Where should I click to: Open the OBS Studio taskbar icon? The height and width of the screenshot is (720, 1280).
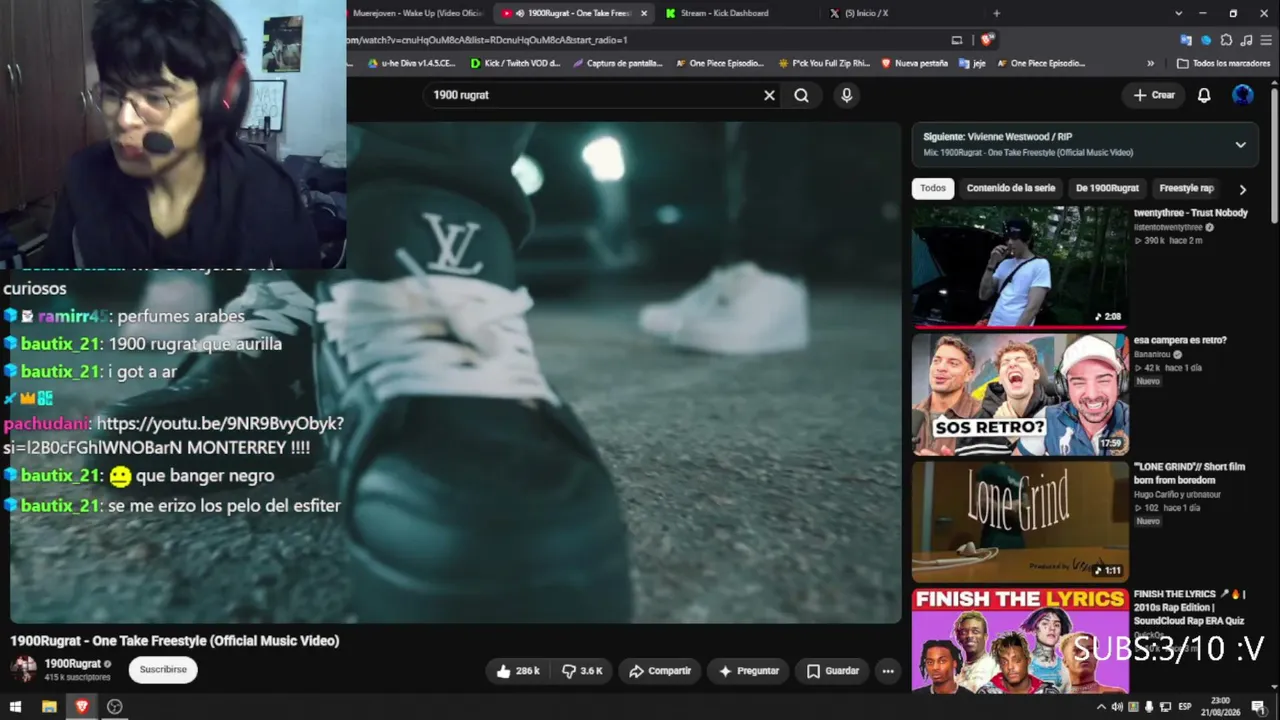coord(115,707)
